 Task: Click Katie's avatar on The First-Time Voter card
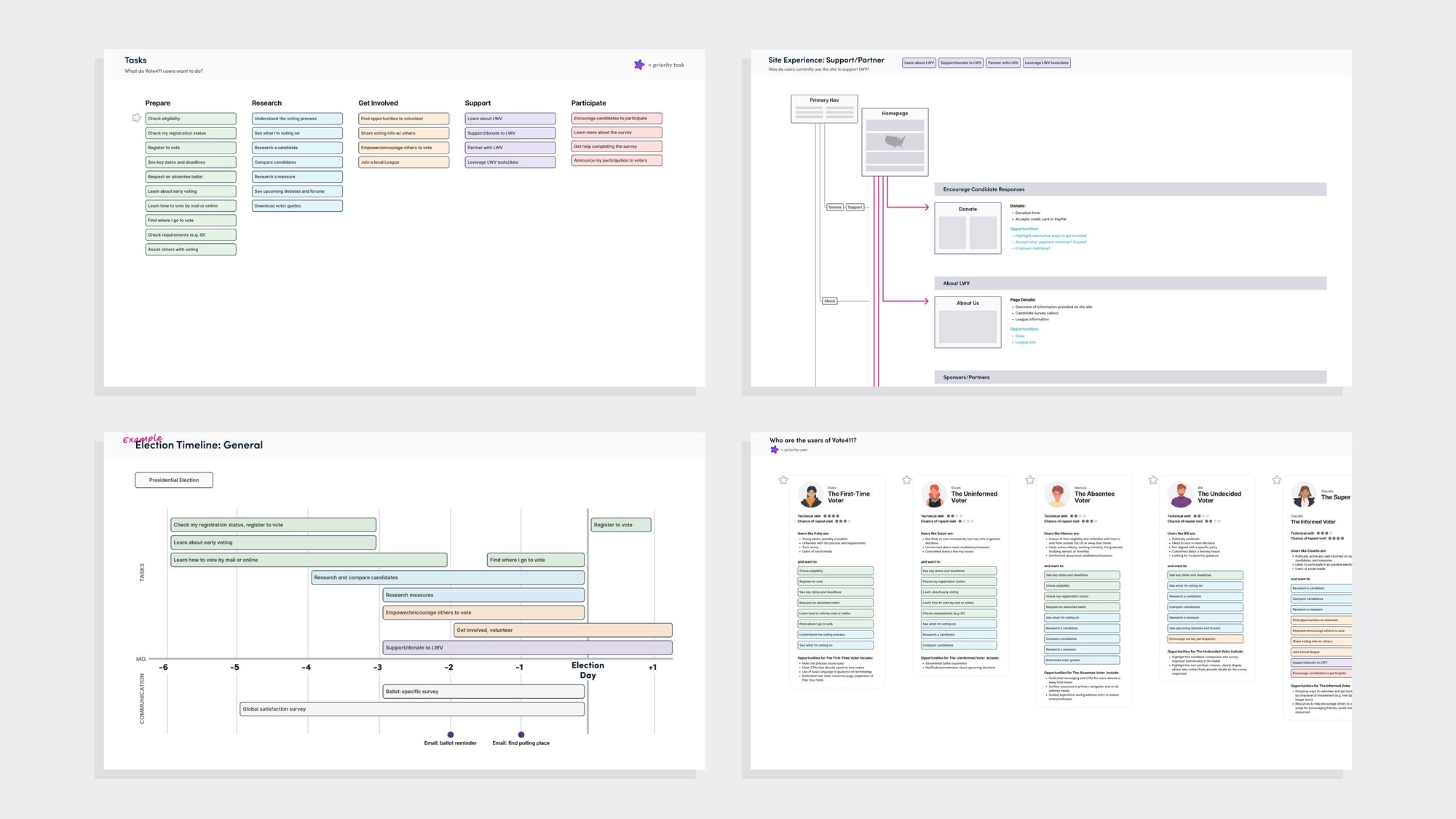click(x=810, y=494)
